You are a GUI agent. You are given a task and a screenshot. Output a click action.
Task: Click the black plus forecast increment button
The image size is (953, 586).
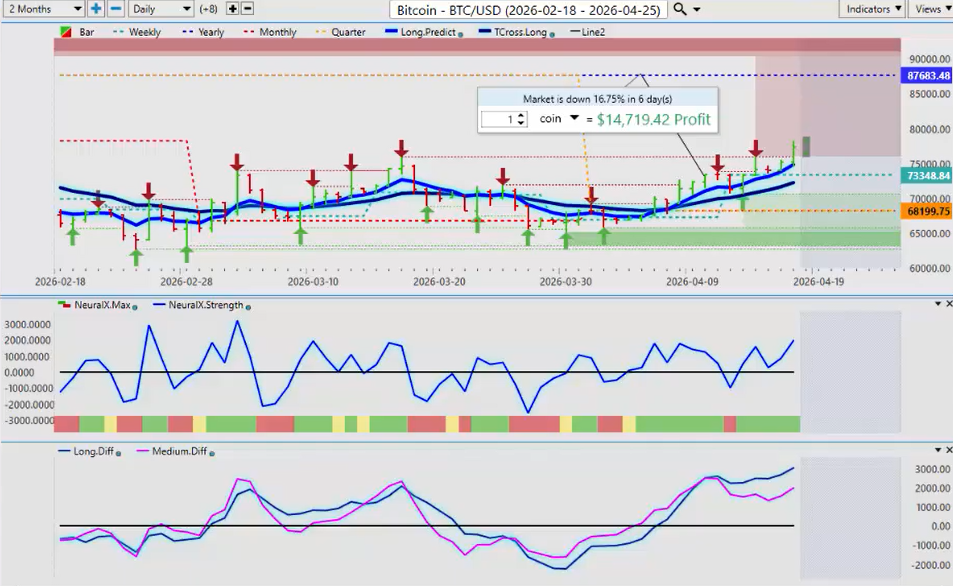point(233,9)
